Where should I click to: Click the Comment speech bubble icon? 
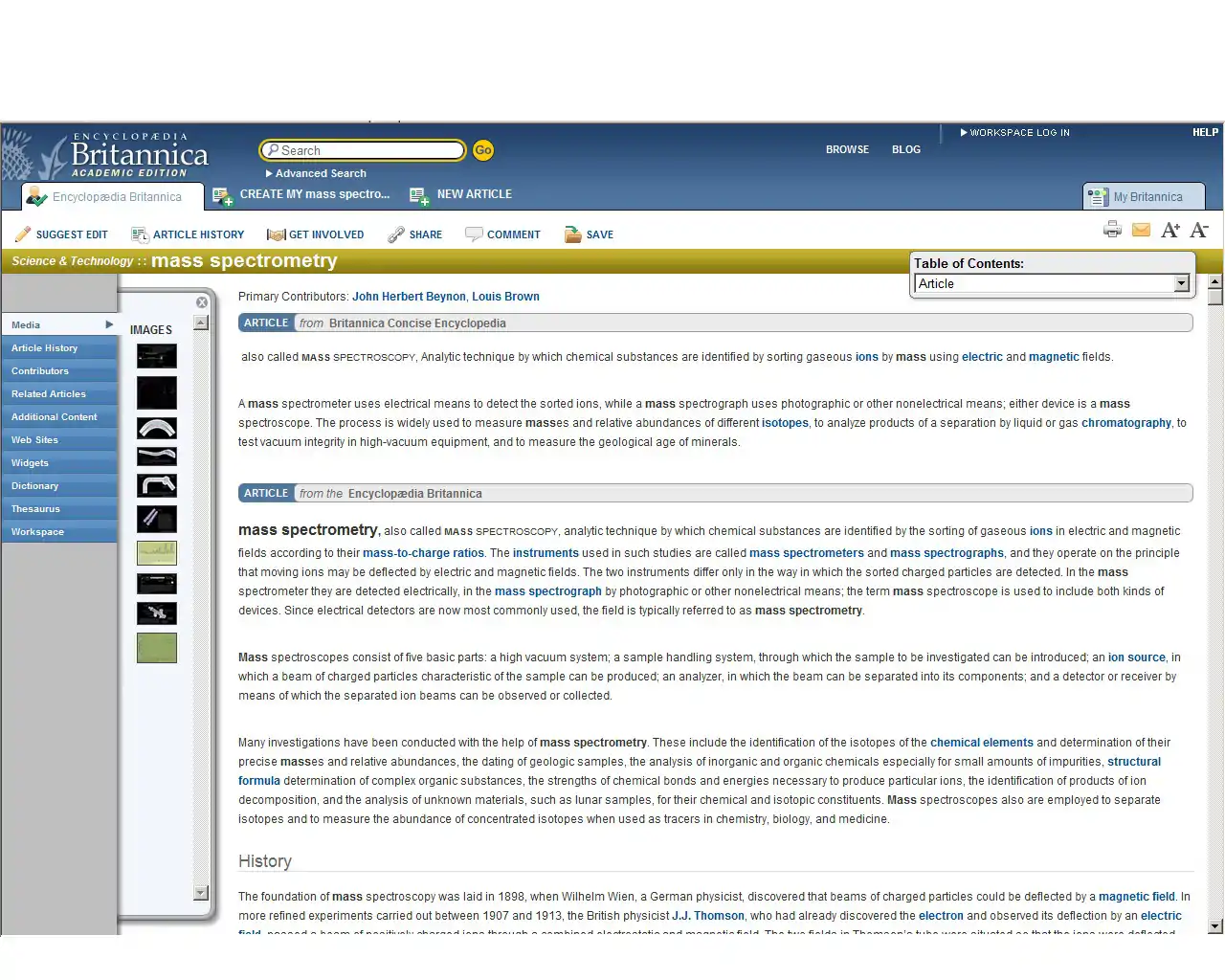474,234
